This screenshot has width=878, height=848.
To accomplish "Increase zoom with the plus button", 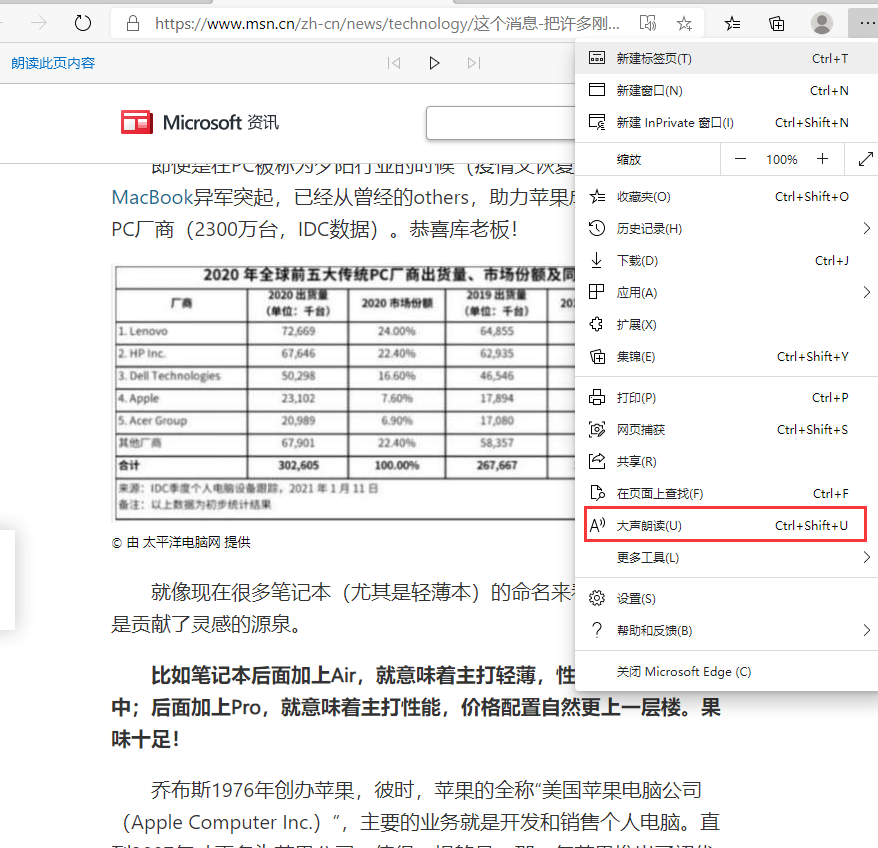I will pyautogui.click(x=822, y=158).
